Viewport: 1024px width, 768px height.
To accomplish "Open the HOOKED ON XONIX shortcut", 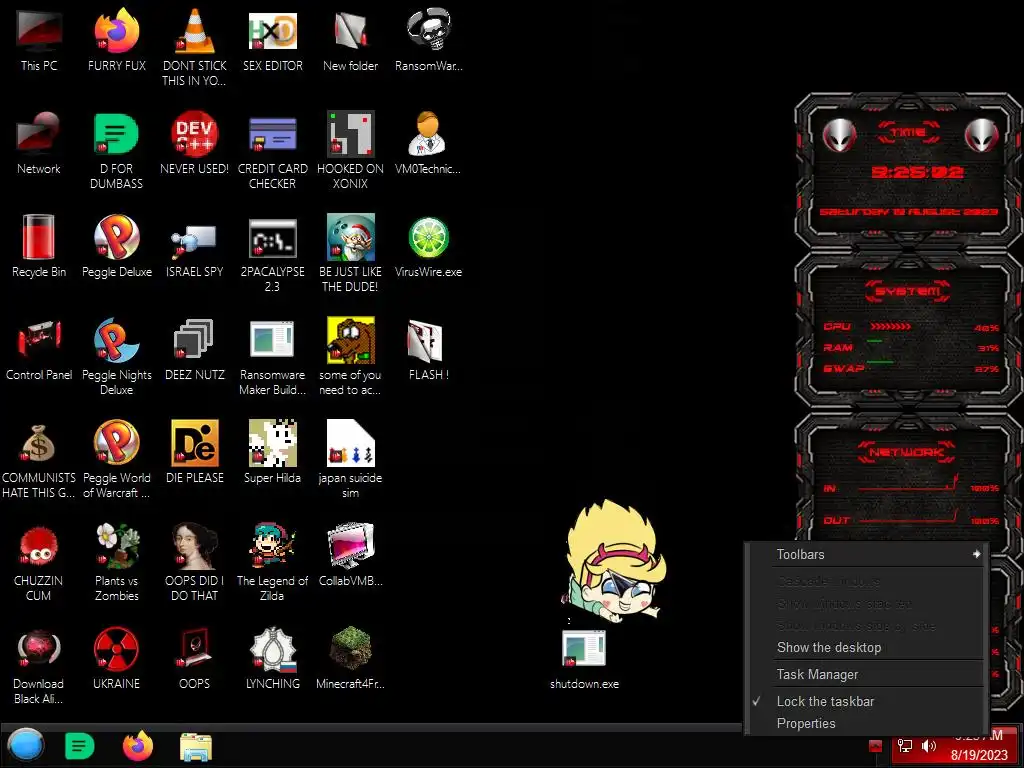I will pos(350,134).
